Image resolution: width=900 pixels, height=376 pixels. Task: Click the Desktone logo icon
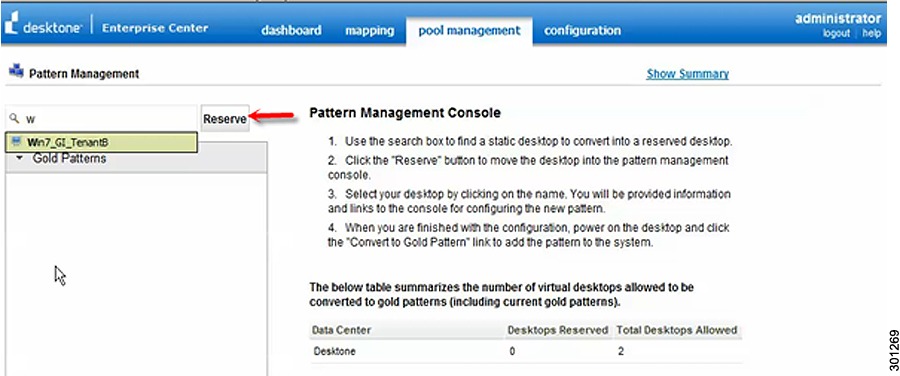click(12, 28)
